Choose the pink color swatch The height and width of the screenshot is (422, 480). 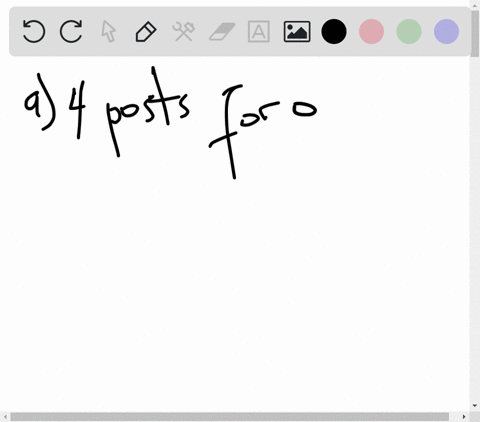pos(371,31)
